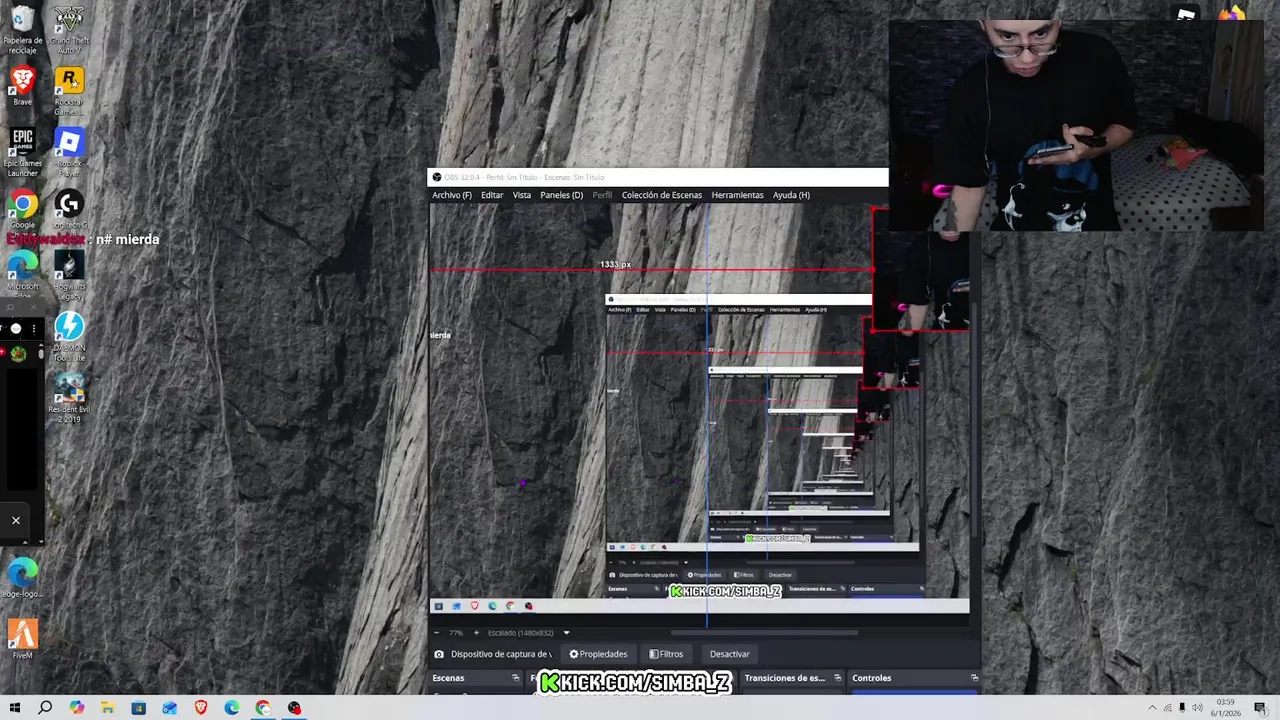Open the Brave browser desktop shortcut
The image size is (1280, 720).
pyautogui.click(x=22, y=86)
